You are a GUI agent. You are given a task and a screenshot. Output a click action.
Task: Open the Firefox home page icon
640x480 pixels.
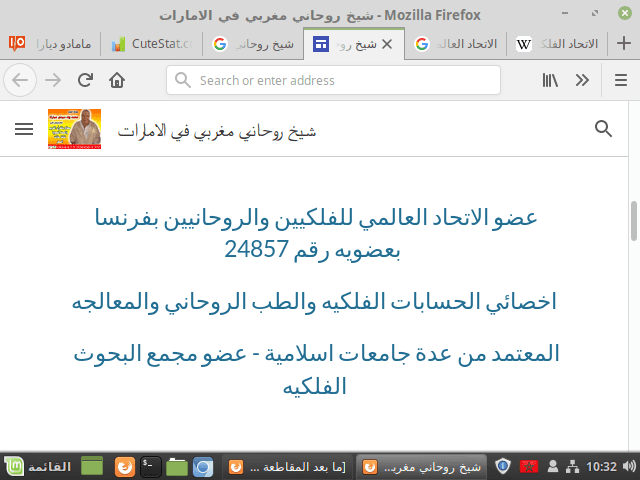tap(117, 80)
